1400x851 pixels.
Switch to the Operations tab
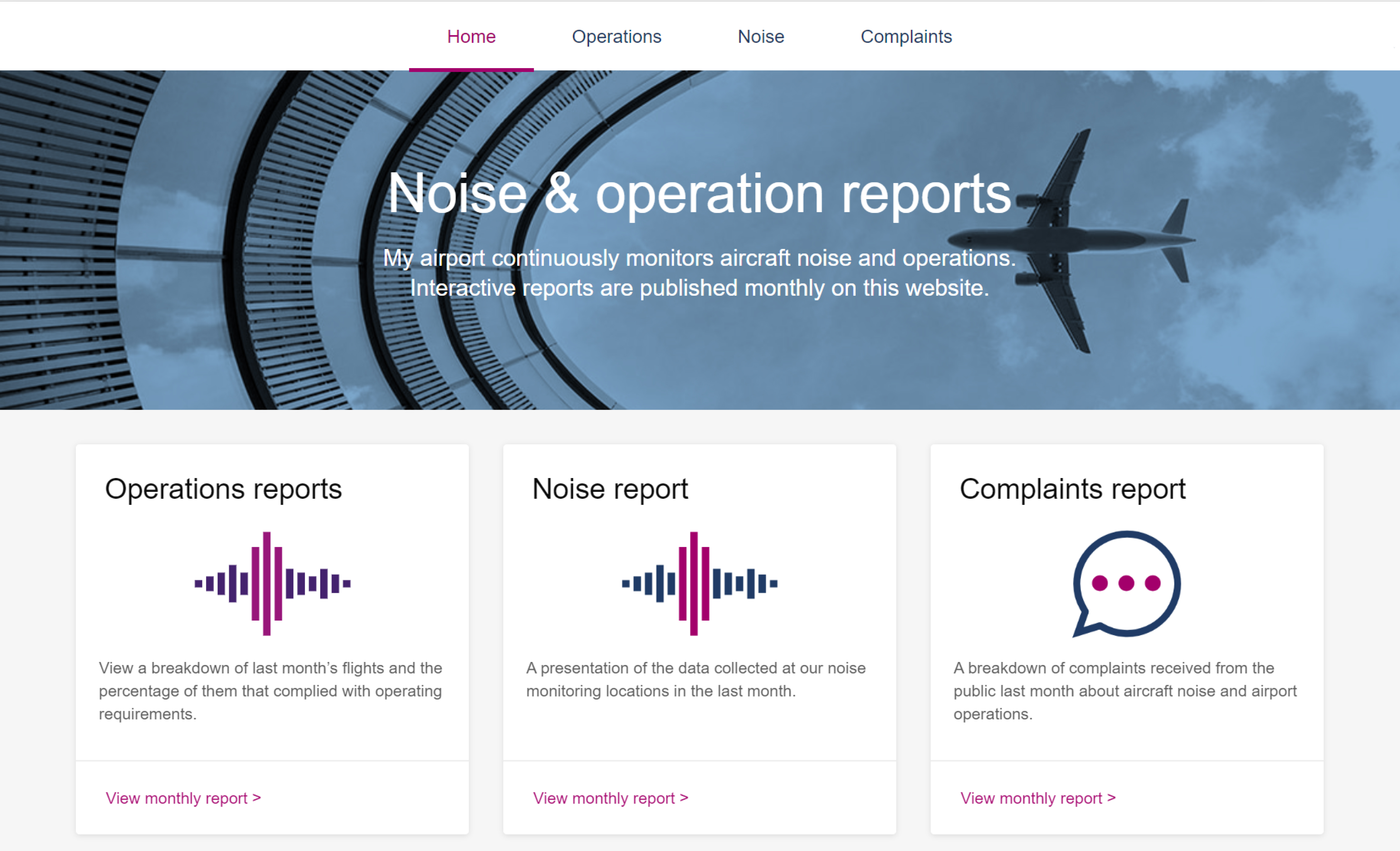pos(616,36)
